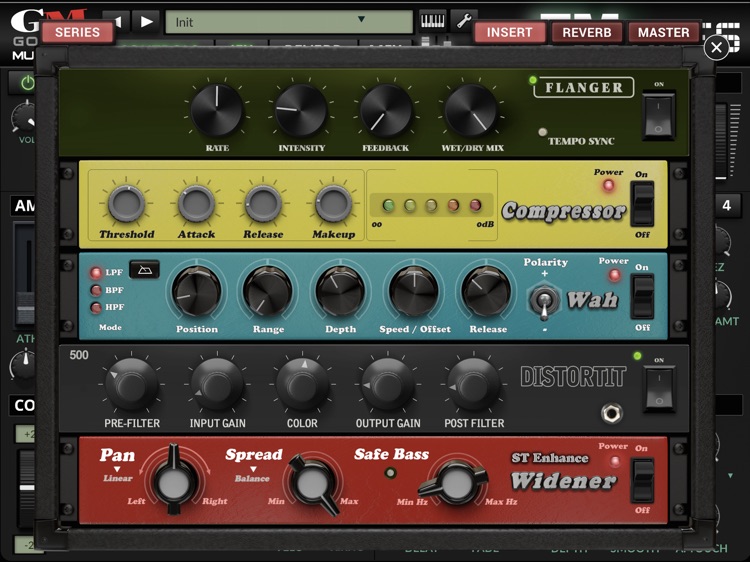The image size is (750, 562).
Task: Click the Distortit 500 label
Action: [x=79, y=355]
